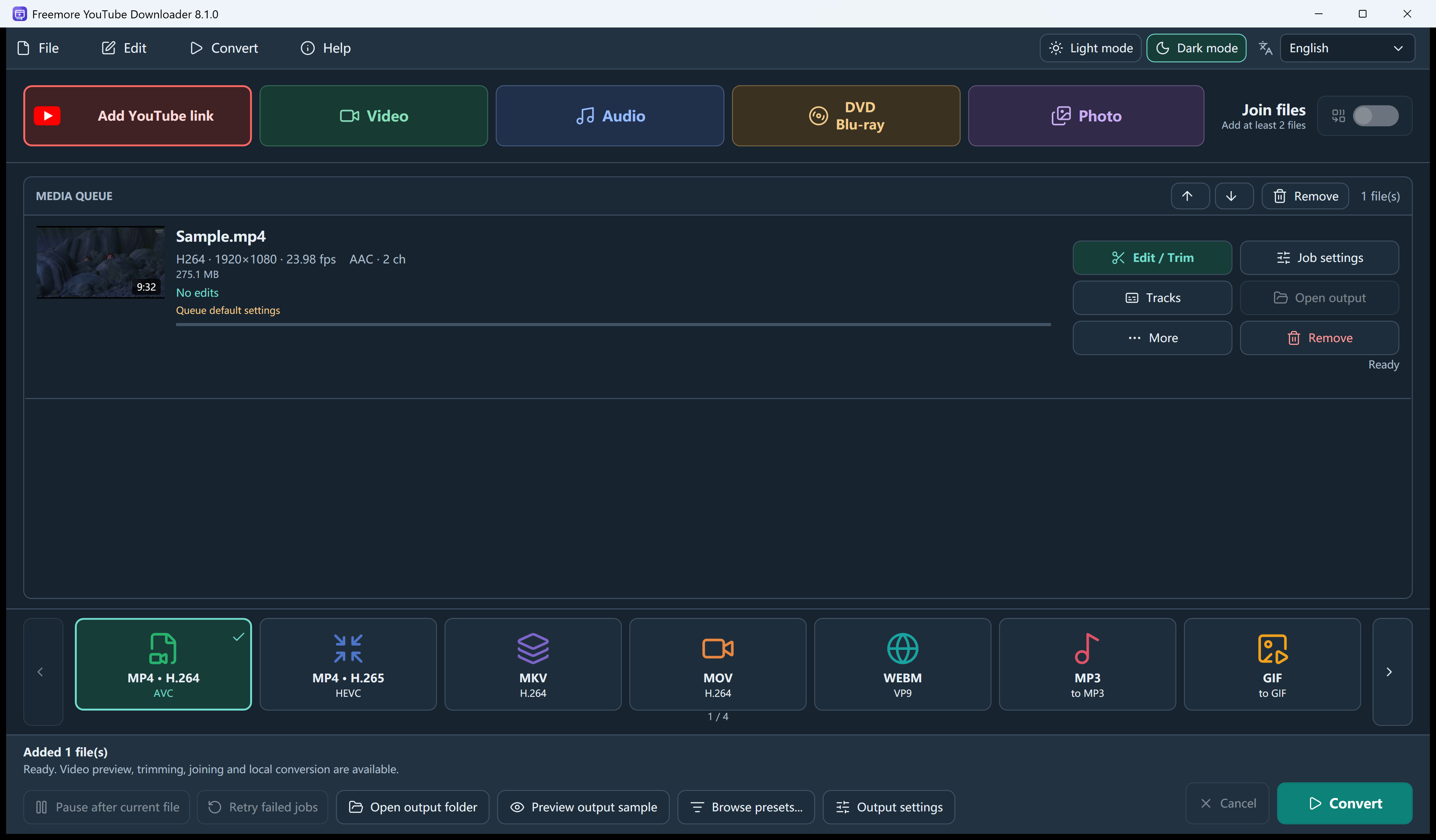
Task: Move queue item down
Action: pos(1234,196)
